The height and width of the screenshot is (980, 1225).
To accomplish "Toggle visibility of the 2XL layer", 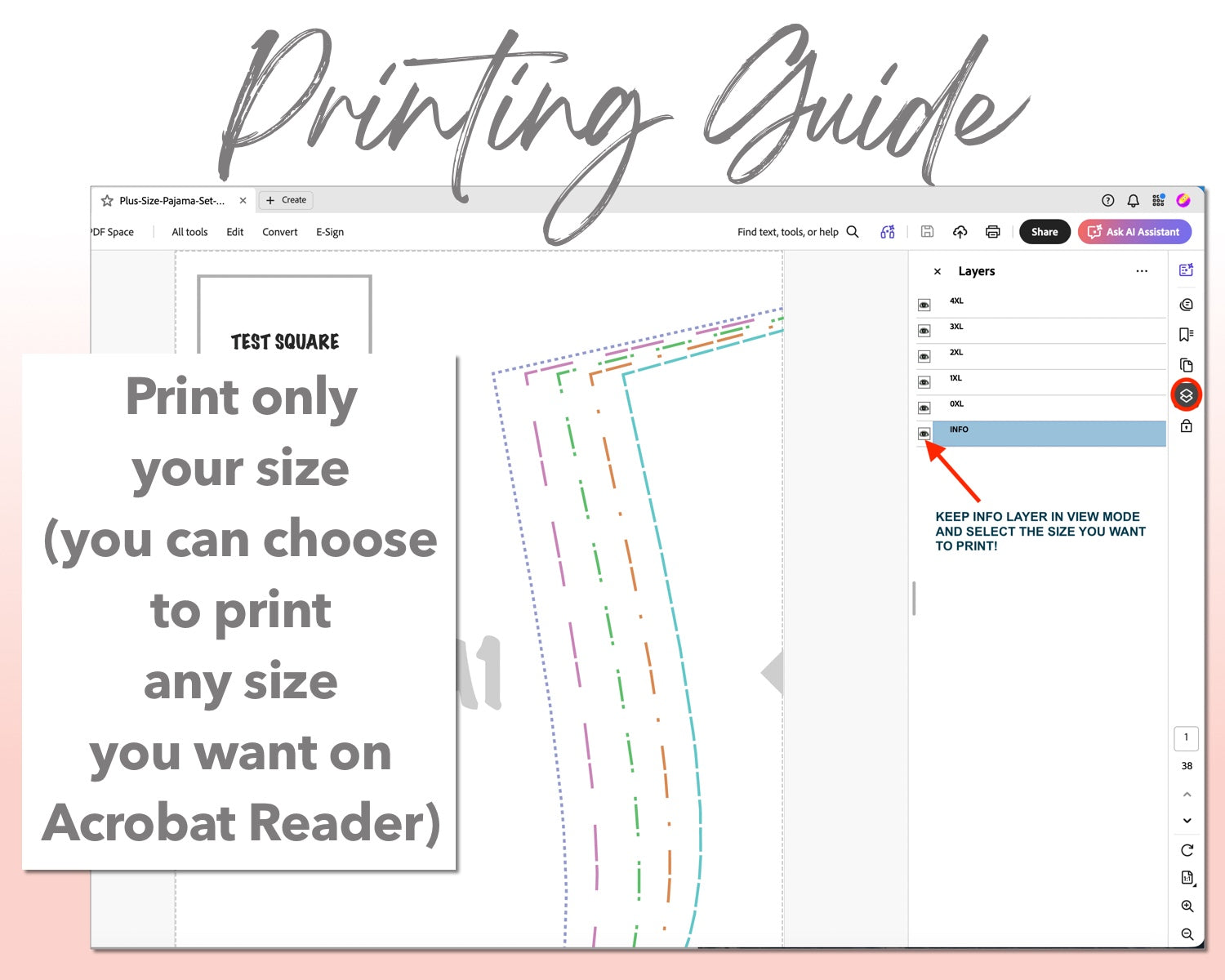I will [924, 357].
